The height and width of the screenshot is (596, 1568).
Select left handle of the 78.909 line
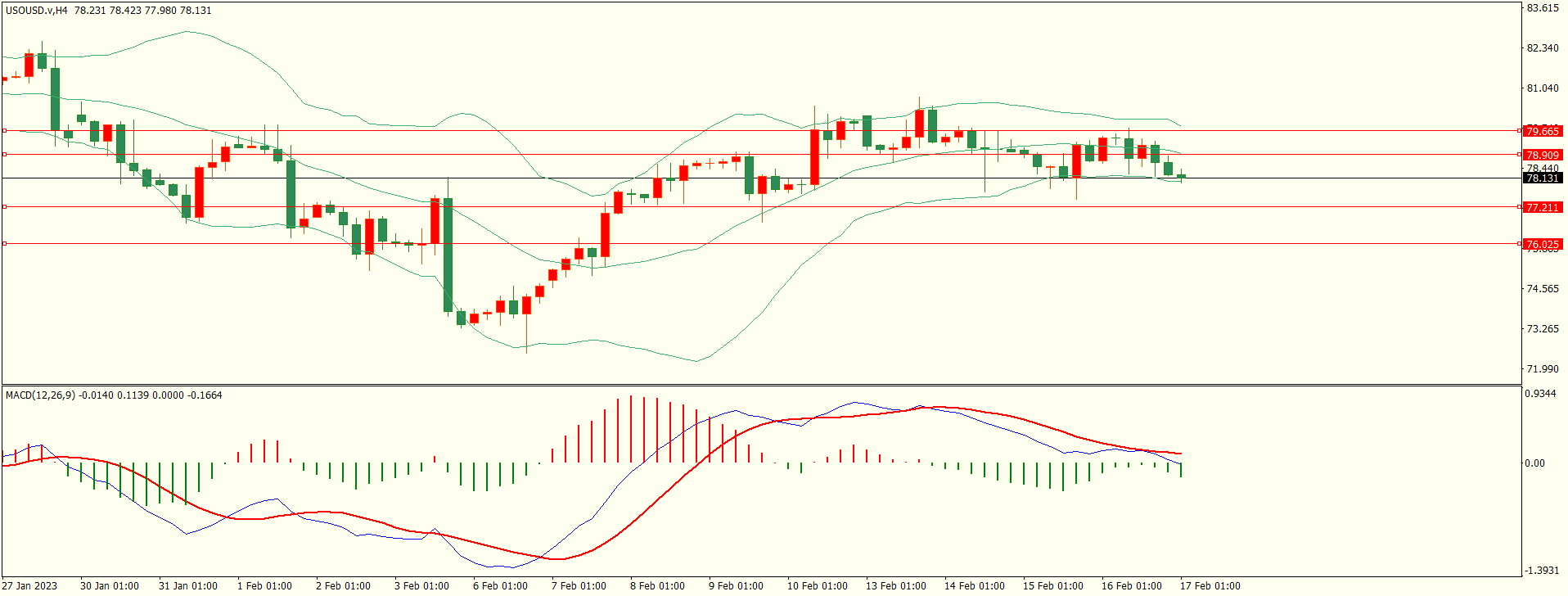pyautogui.click(x=5, y=154)
